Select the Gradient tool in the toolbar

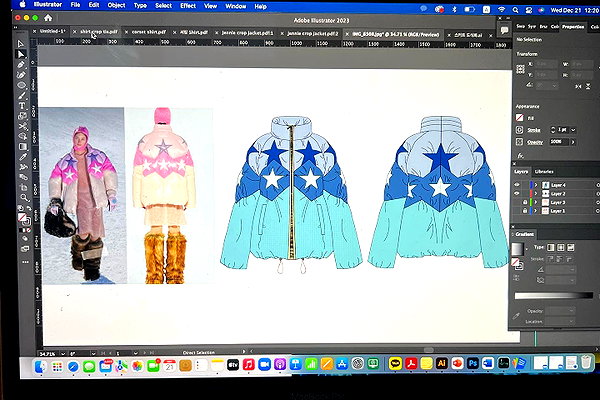[23, 147]
